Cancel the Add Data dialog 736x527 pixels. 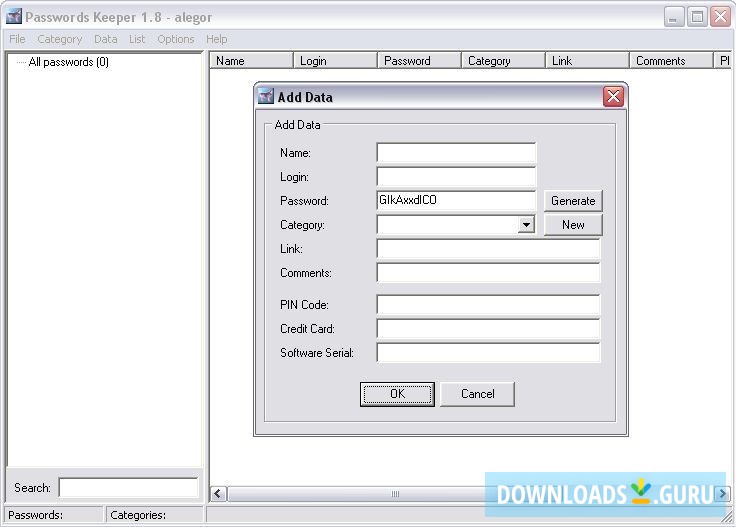coord(477,394)
